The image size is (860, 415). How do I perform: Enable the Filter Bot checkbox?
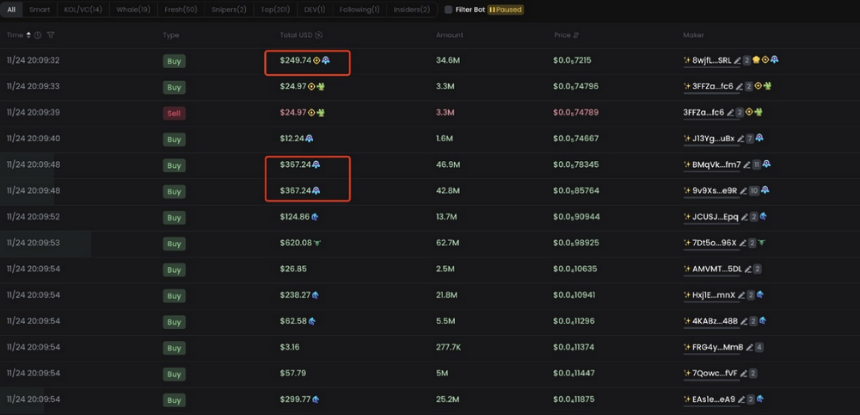[x=448, y=10]
